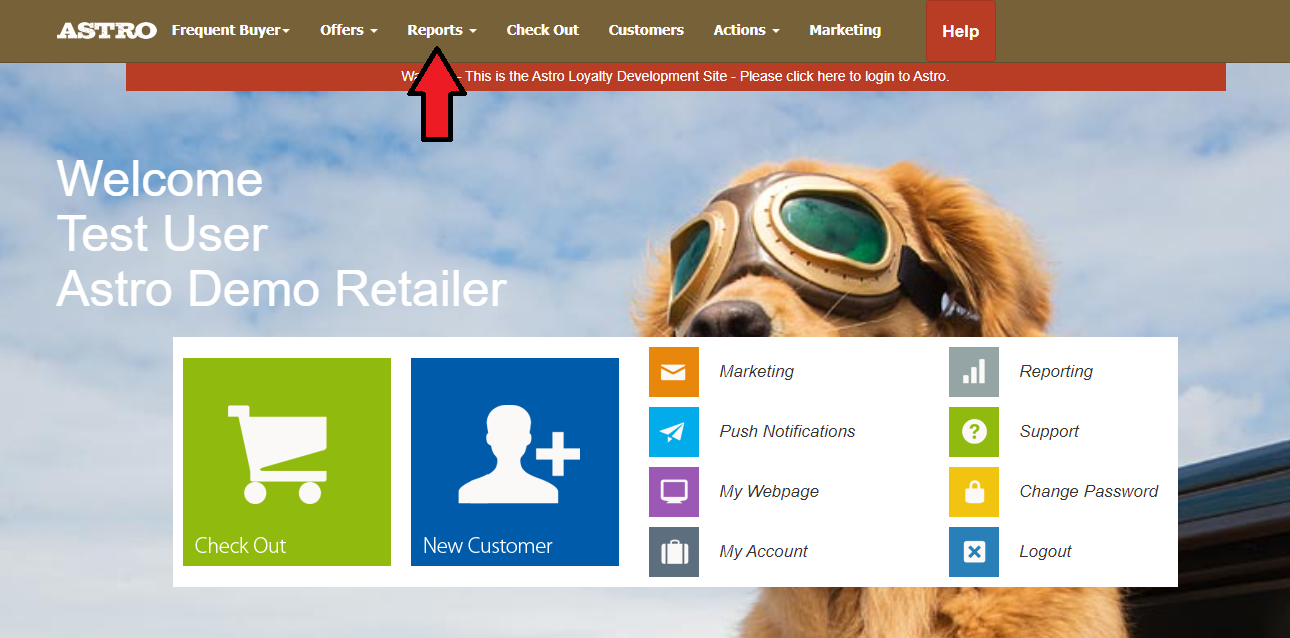The width and height of the screenshot is (1290, 638).
Task: Open the green Check Out cart tile
Action: tap(287, 462)
